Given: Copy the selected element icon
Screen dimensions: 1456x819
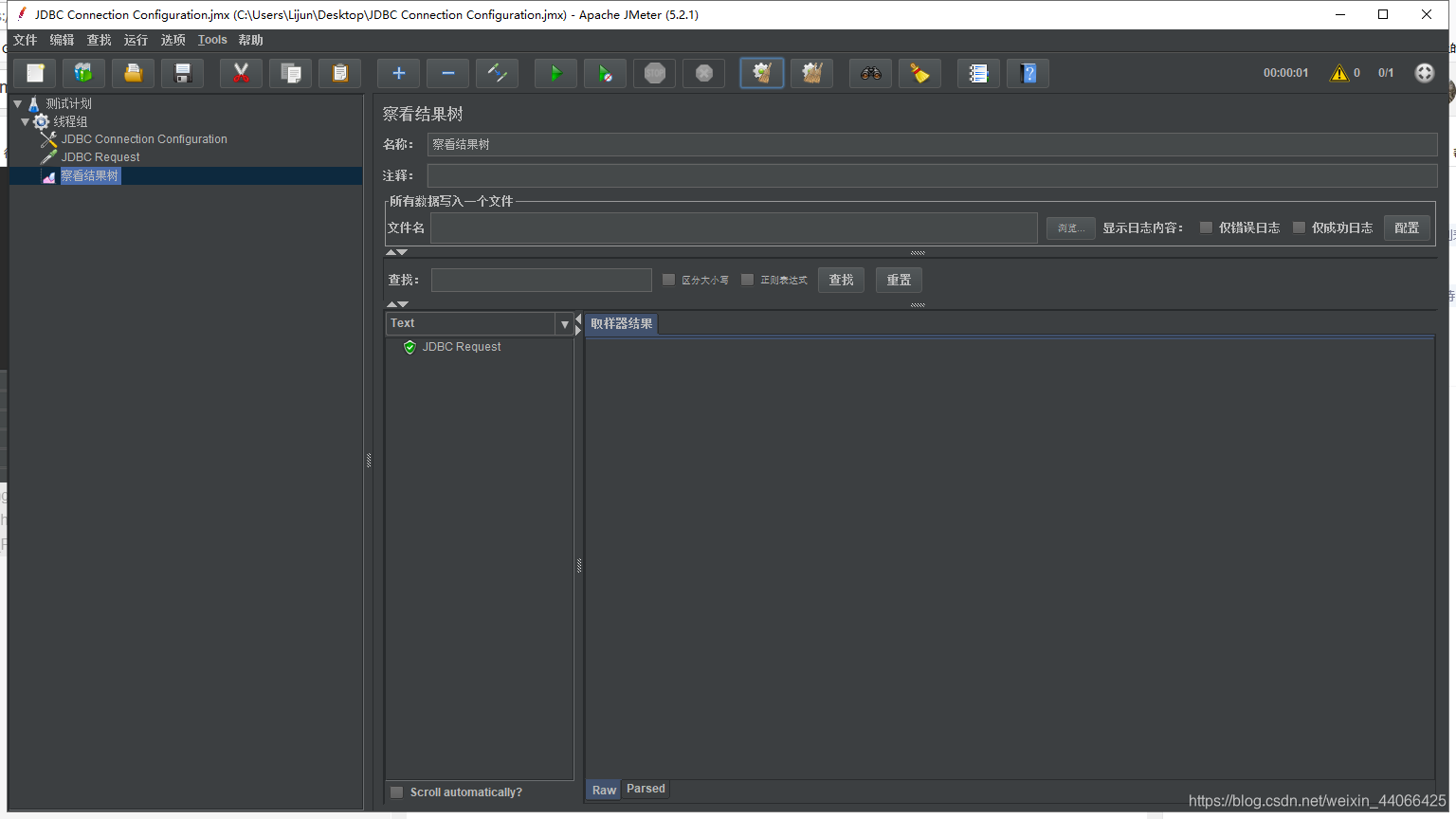Looking at the screenshot, I should click(291, 73).
